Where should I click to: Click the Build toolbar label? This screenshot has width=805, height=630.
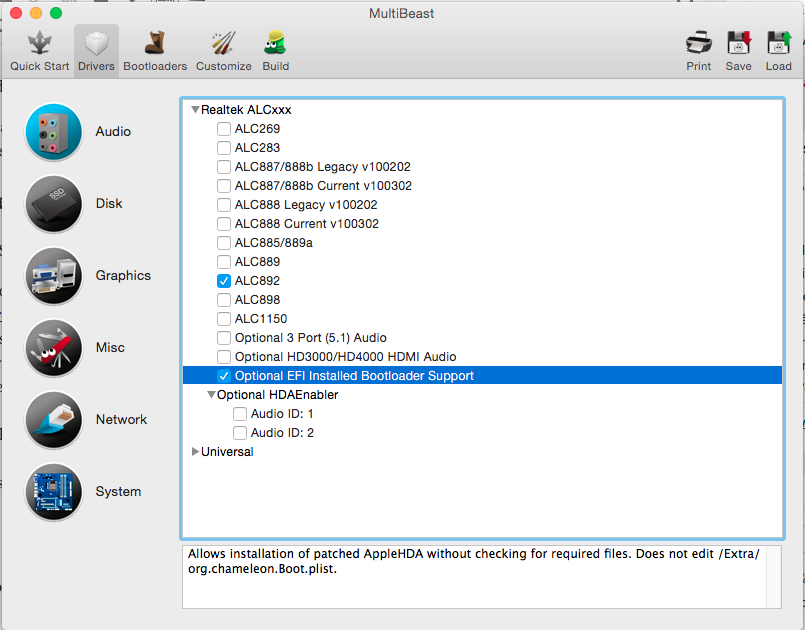275,66
